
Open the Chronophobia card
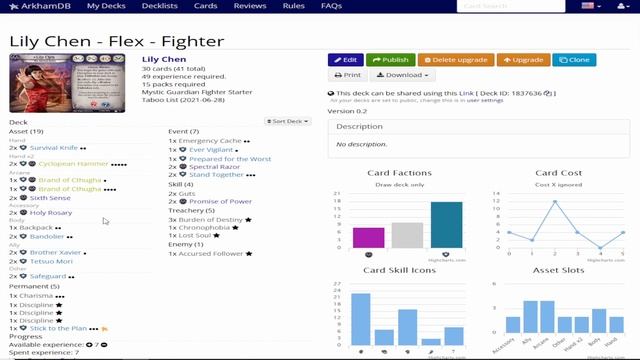(x=204, y=227)
